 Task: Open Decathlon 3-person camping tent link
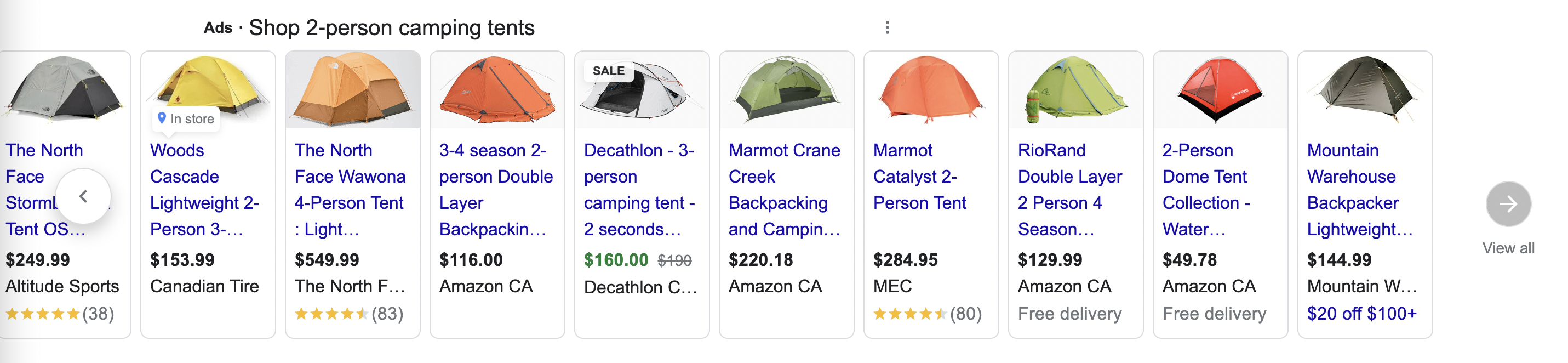pyautogui.click(x=639, y=189)
